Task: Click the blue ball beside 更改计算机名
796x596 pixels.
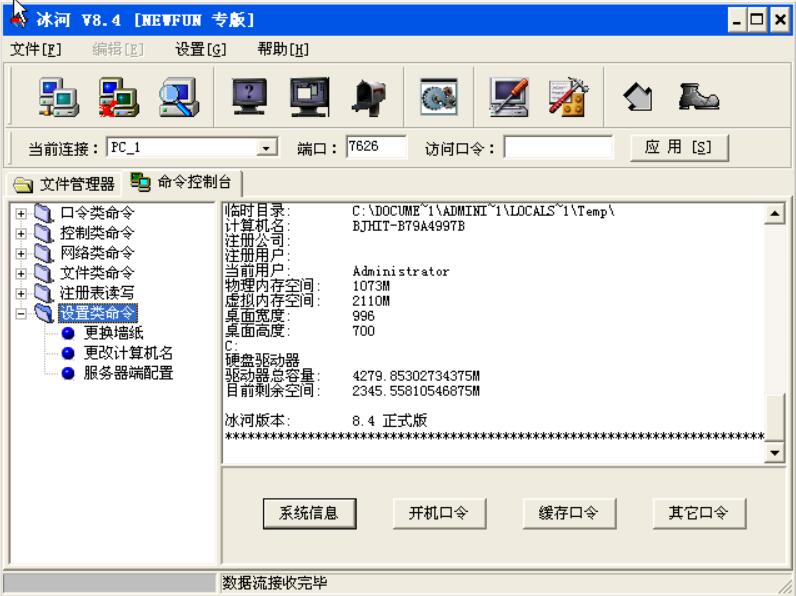Action: coord(68,353)
